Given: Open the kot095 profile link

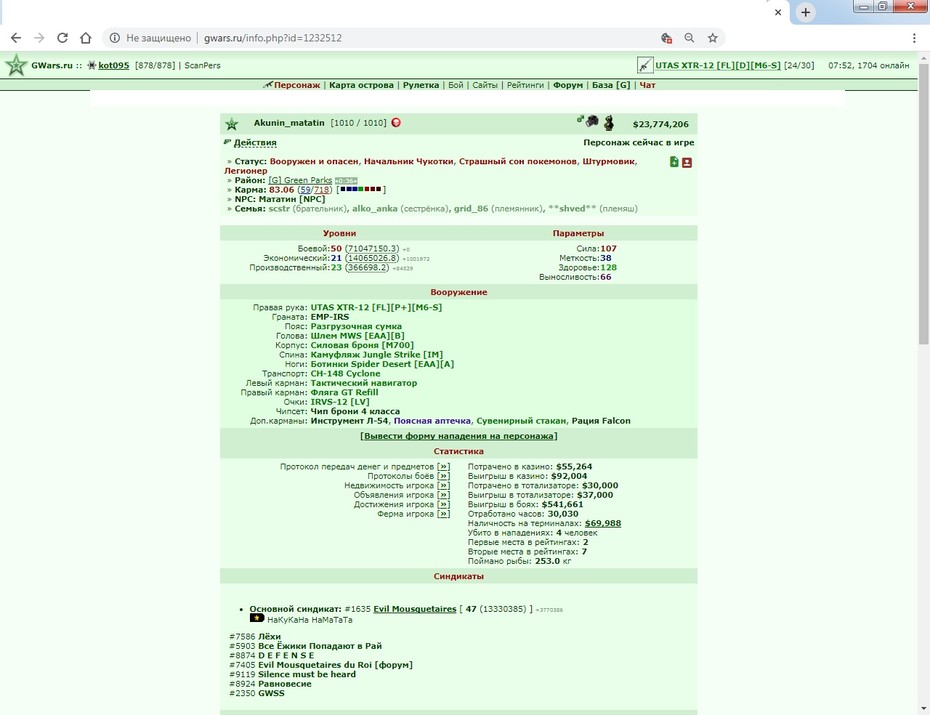Looking at the screenshot, I should pyautogui.click(x=113, y=65).
